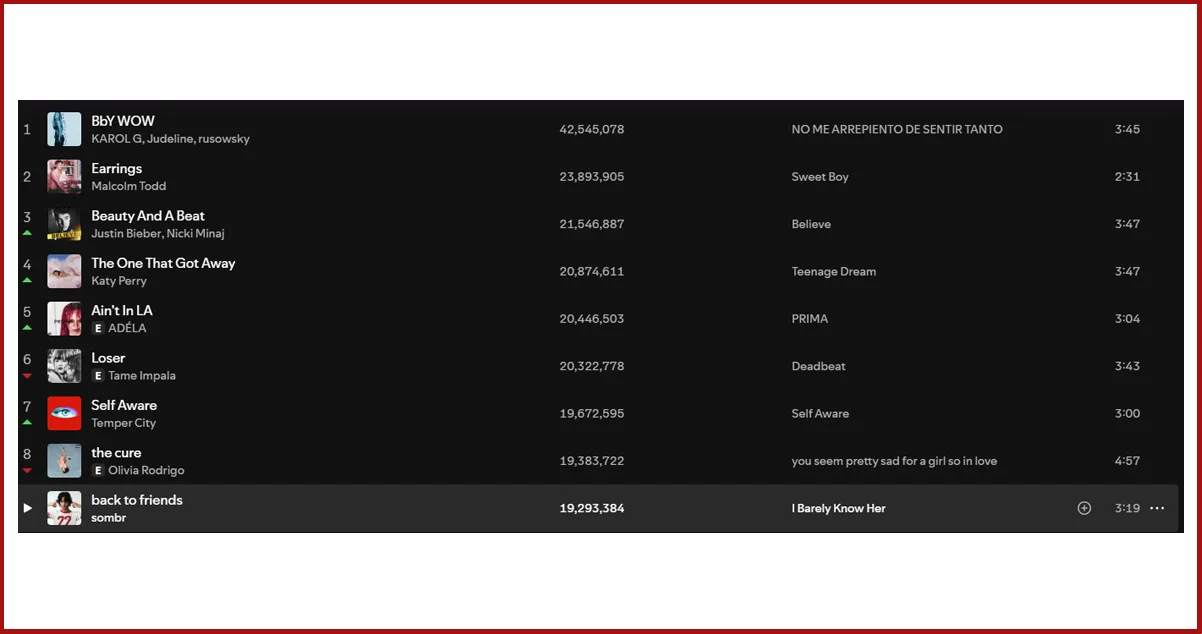Click play count 21,546,887
Screen dimensions: 1202x634
click(592, 224)
